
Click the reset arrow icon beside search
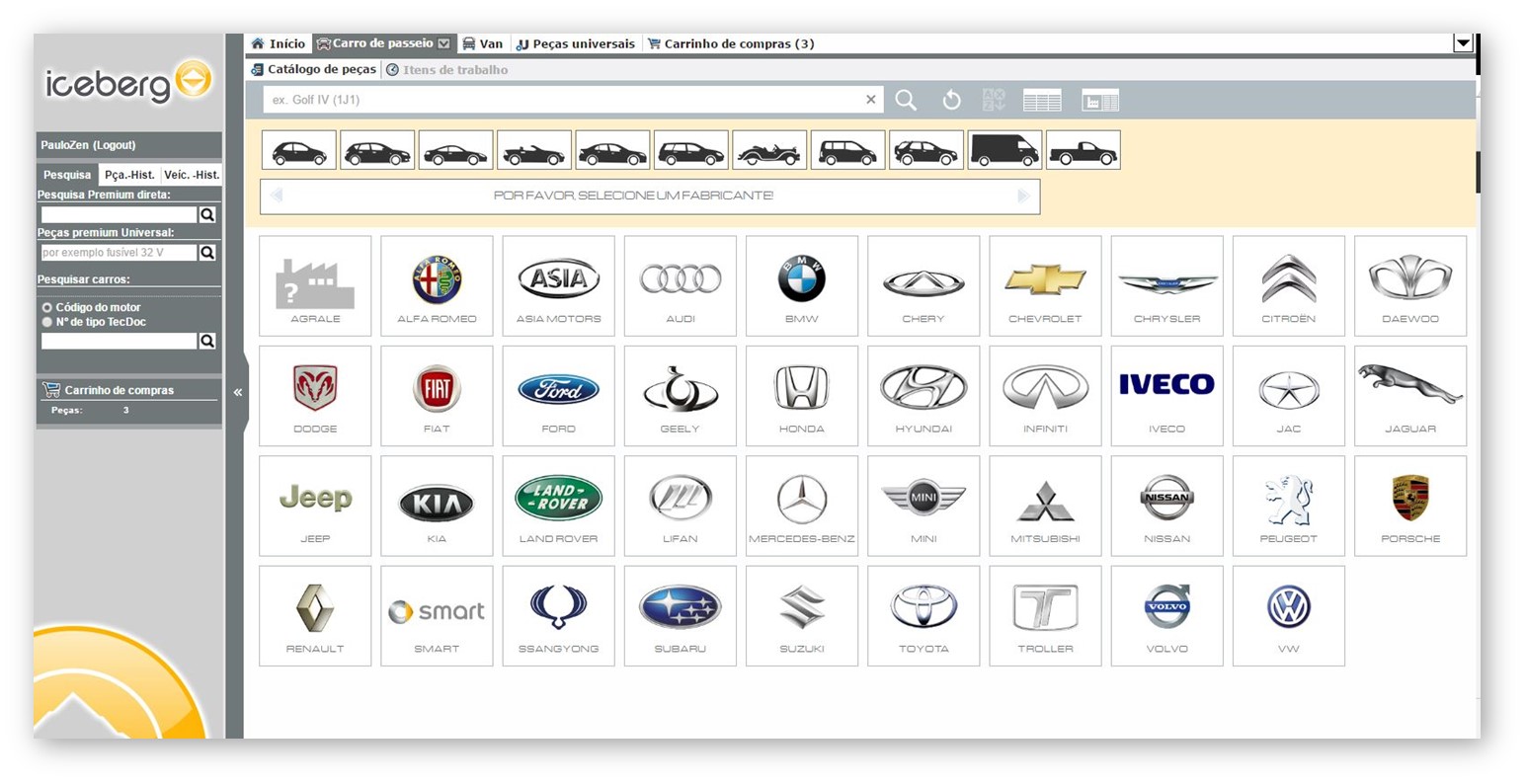pyautogui.click(x=951, y=100)
